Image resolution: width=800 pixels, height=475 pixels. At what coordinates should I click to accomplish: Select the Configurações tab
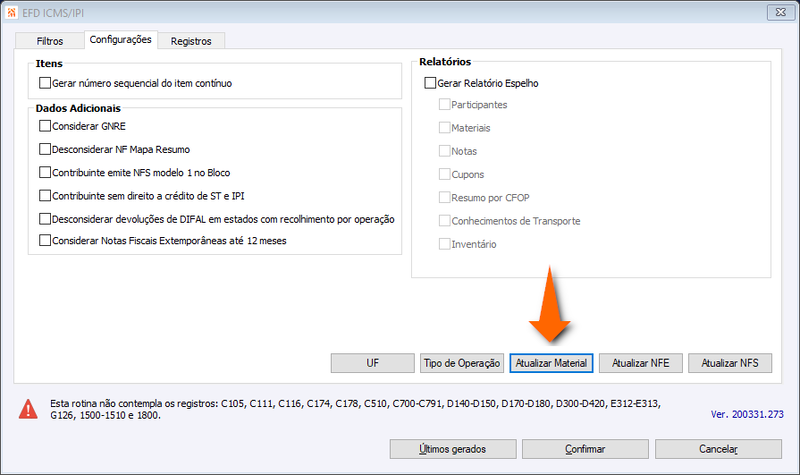pos(120,39)
